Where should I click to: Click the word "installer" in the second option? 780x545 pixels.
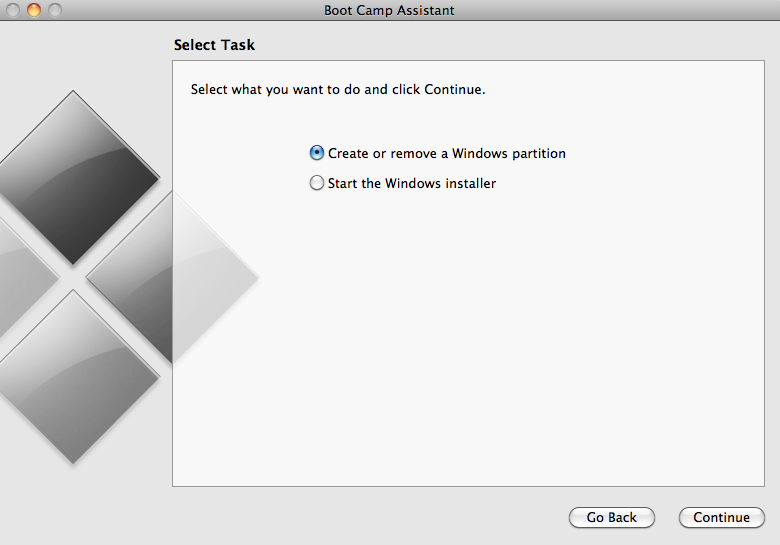click(x=471, y=184)
